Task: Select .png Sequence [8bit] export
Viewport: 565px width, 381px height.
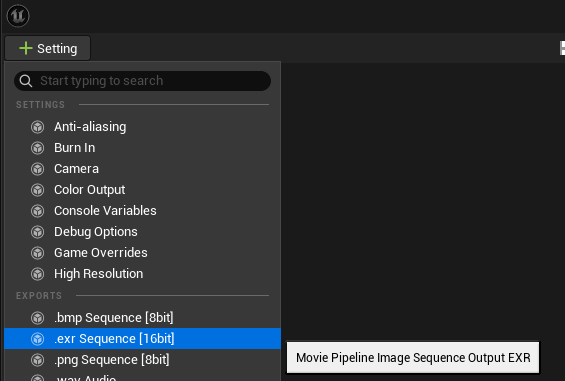Action: (142, 360)
